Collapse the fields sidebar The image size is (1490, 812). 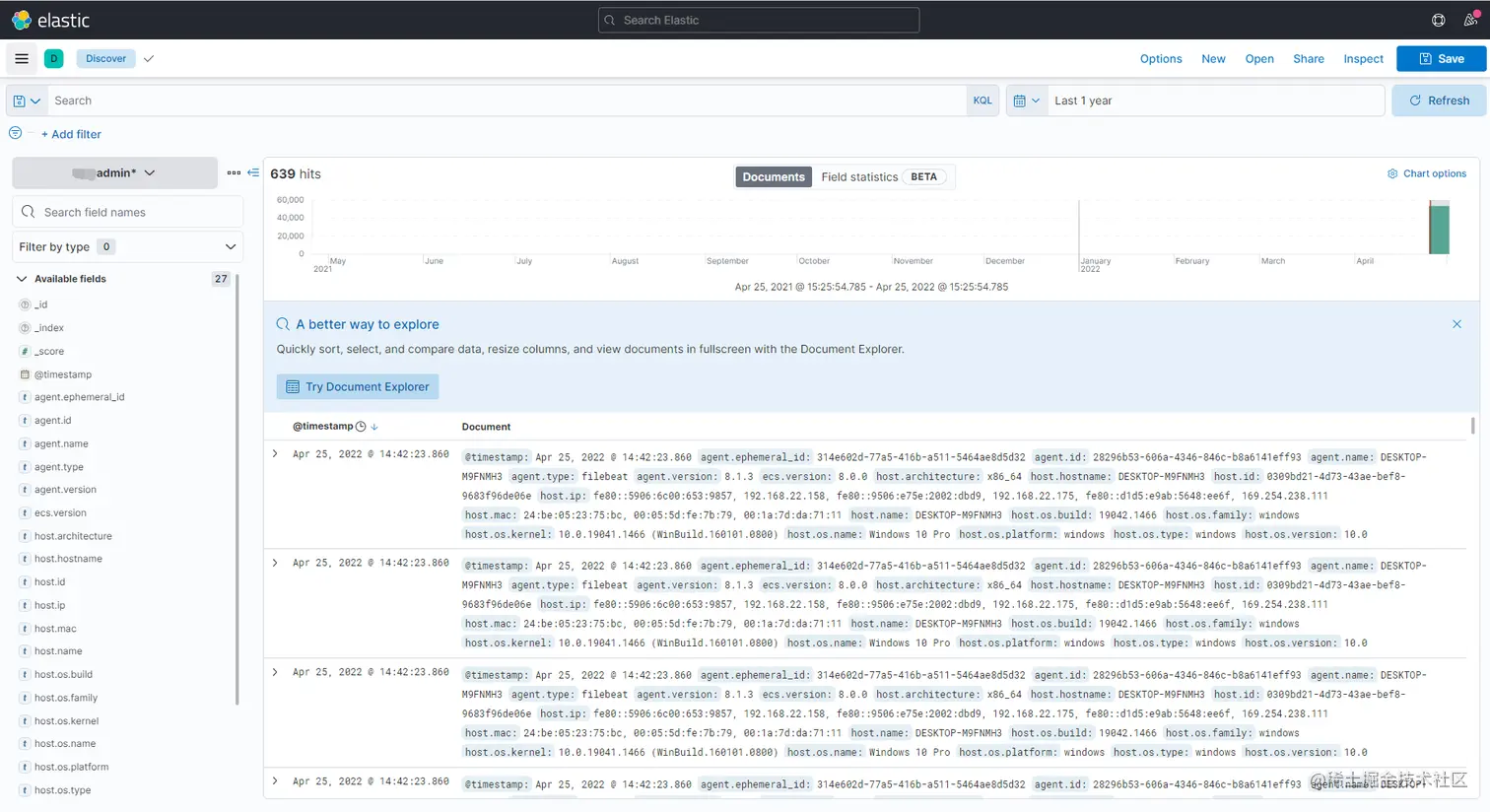(253, 172)
